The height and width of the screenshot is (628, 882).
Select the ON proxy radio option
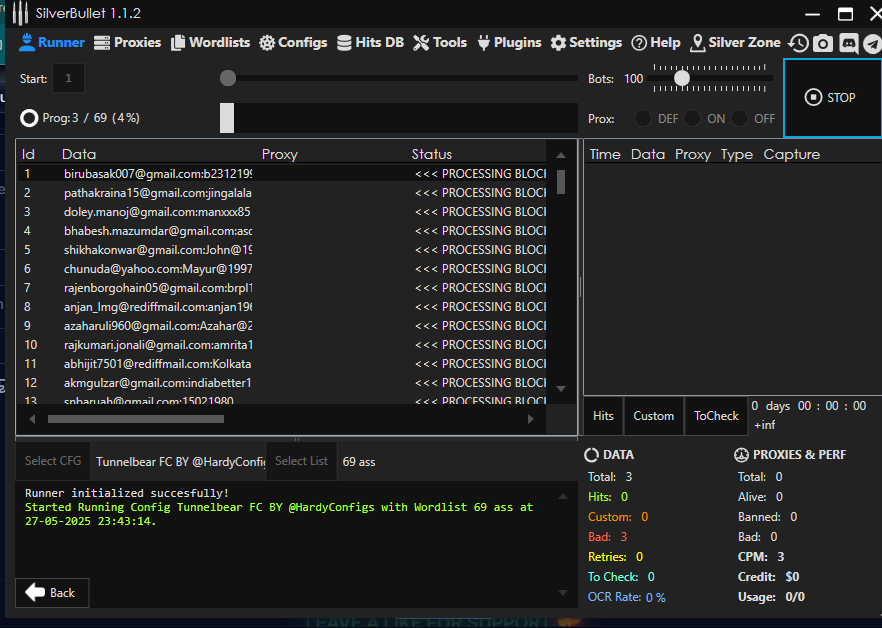pyautogui.click(x=693, y=118)
